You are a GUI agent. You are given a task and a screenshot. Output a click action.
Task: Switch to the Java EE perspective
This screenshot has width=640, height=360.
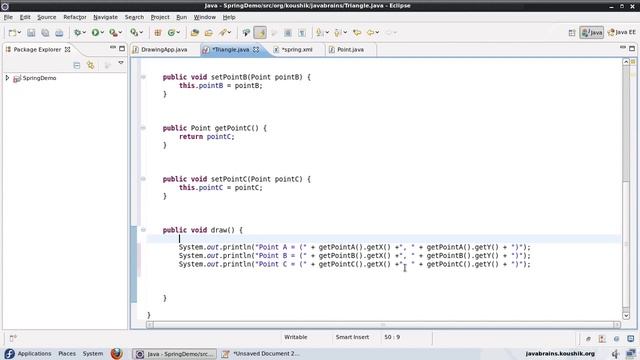tap(621, 33)
